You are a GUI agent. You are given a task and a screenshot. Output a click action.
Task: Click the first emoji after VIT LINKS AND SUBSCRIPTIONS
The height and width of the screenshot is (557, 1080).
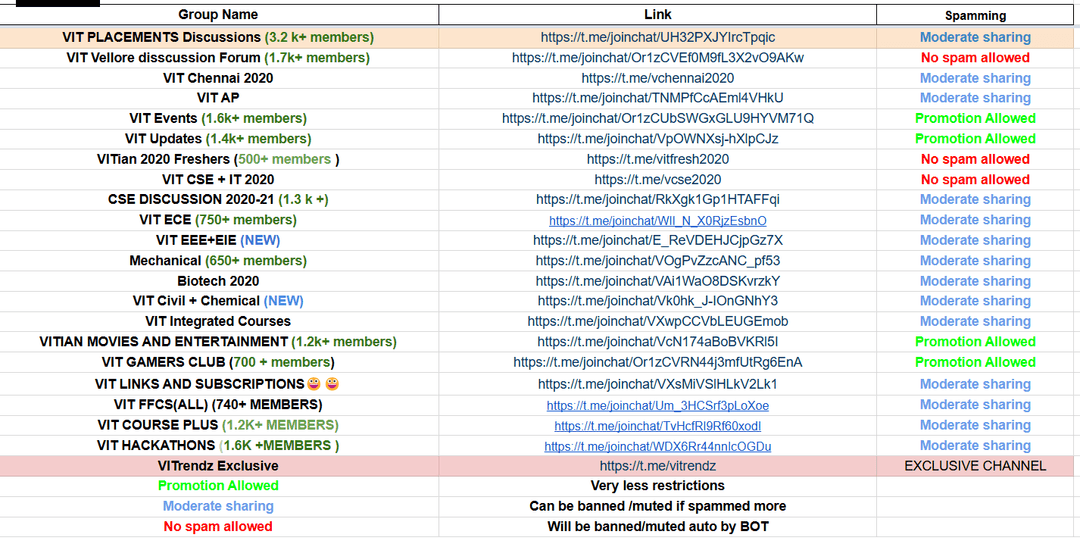point(314,383)
